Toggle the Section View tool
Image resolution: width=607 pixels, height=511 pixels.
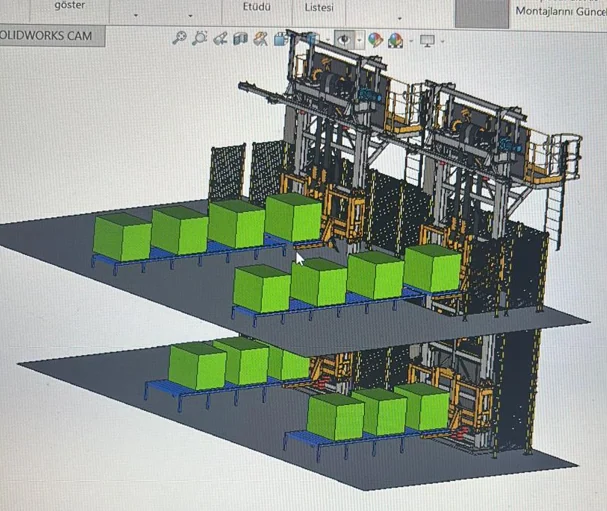coord(240,39)
